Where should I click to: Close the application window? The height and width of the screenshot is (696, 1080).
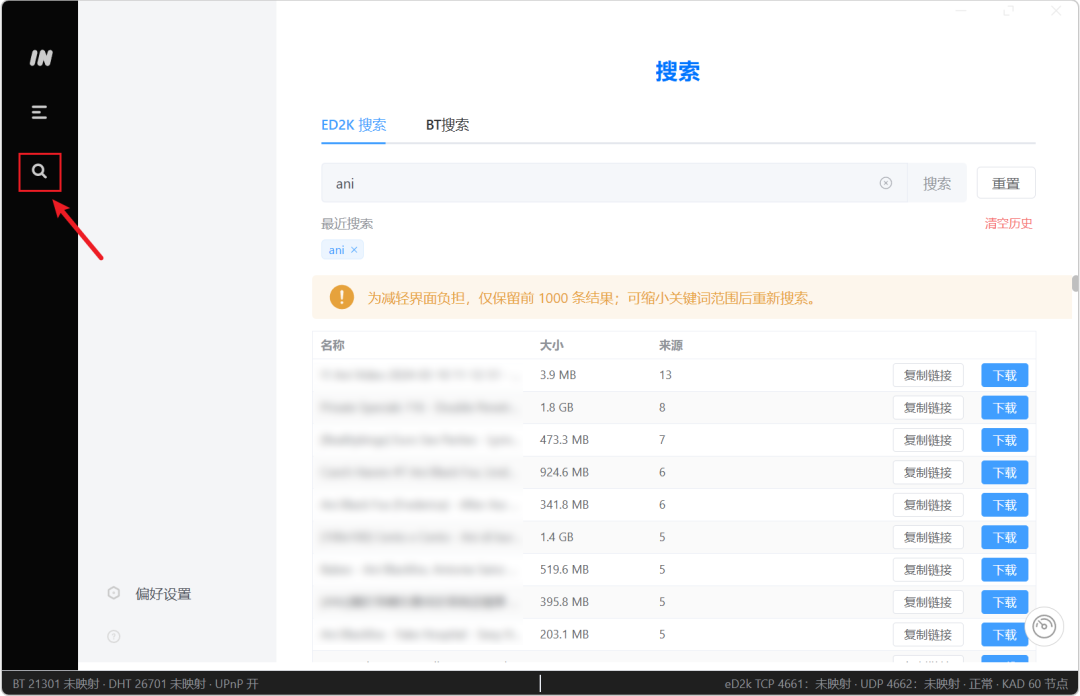tap(1056, 10)
